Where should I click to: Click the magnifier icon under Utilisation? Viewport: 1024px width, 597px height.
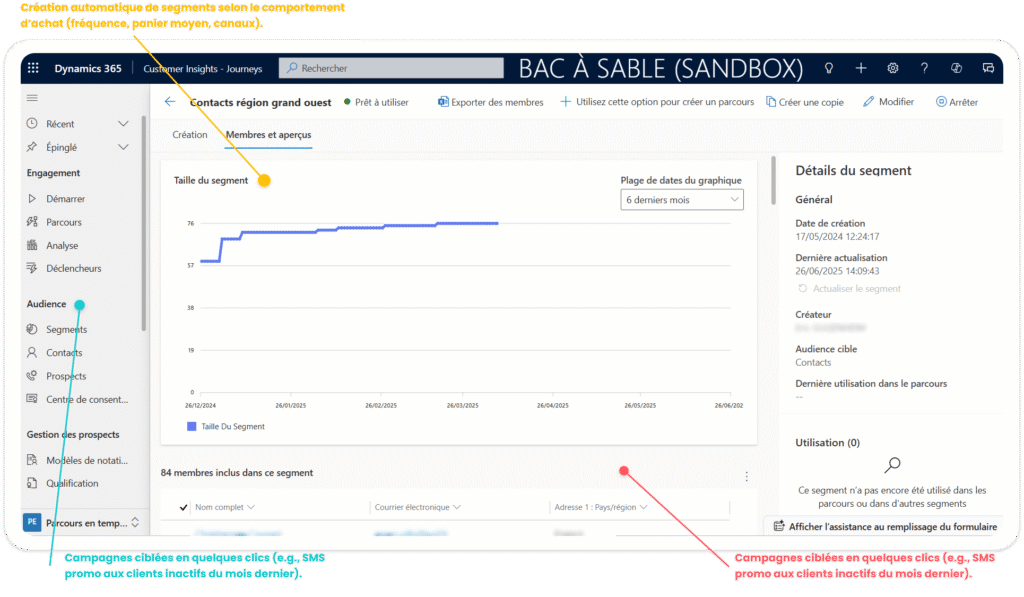[892, 464]
